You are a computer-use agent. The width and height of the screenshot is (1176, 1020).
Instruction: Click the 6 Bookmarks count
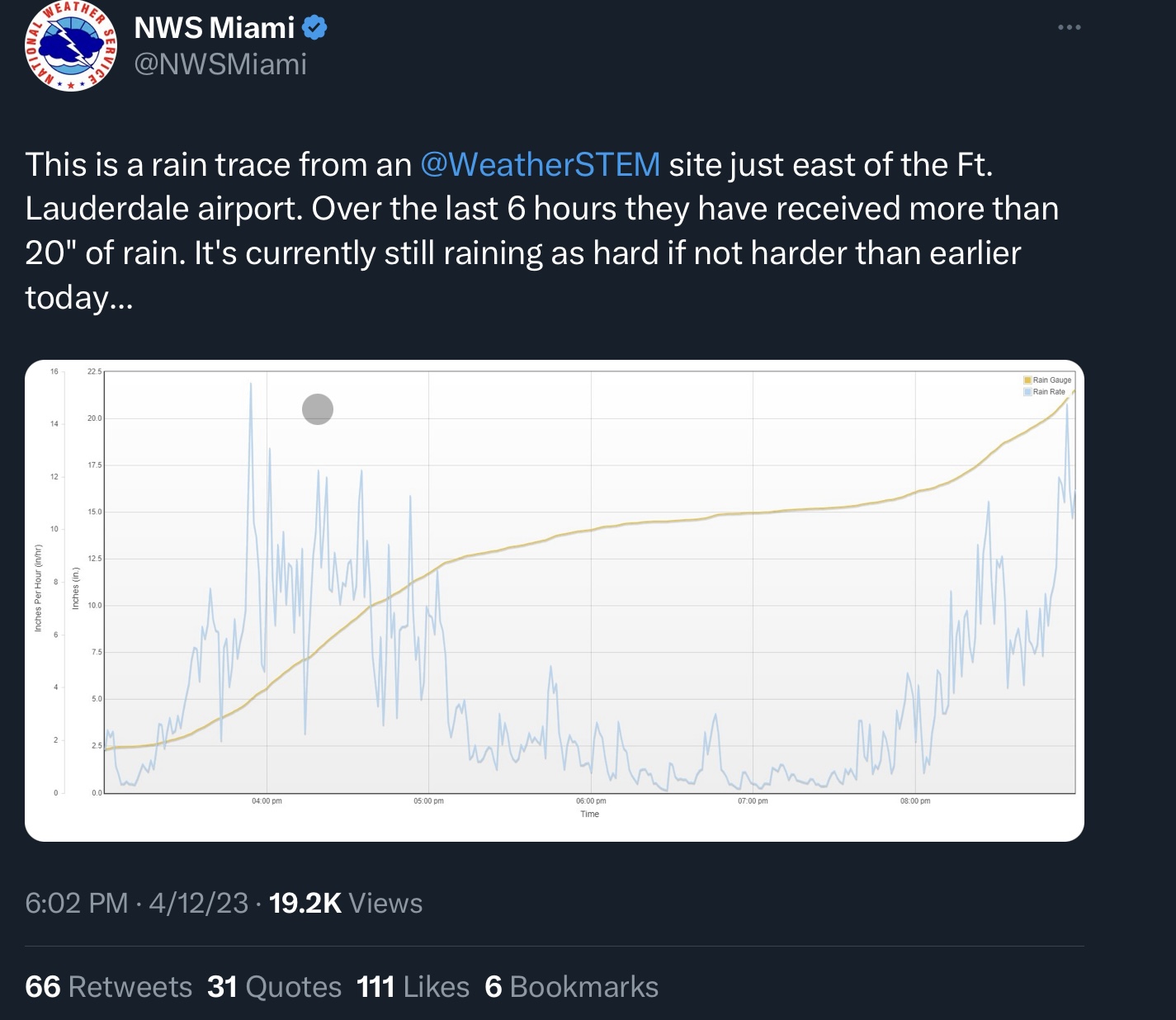[x=571, y=987]
